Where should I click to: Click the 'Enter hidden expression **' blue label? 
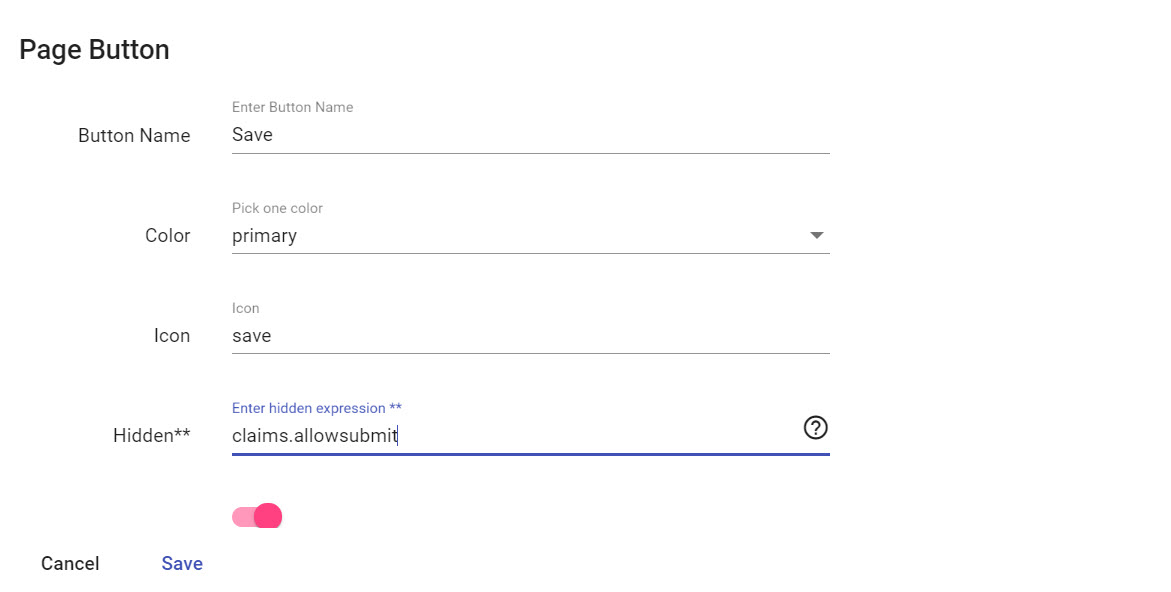tap(317, 408)
